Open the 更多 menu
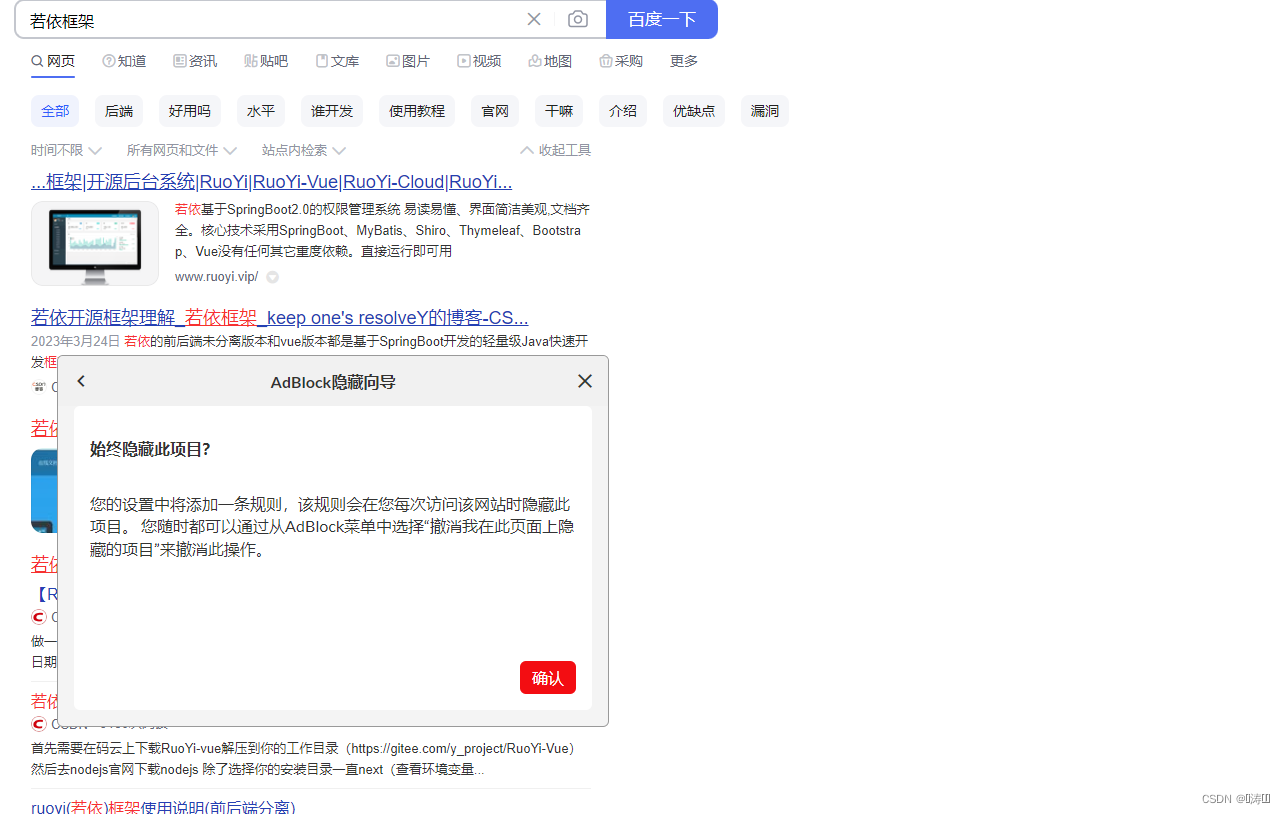The image size is (1285, 814). coord(684,61)
